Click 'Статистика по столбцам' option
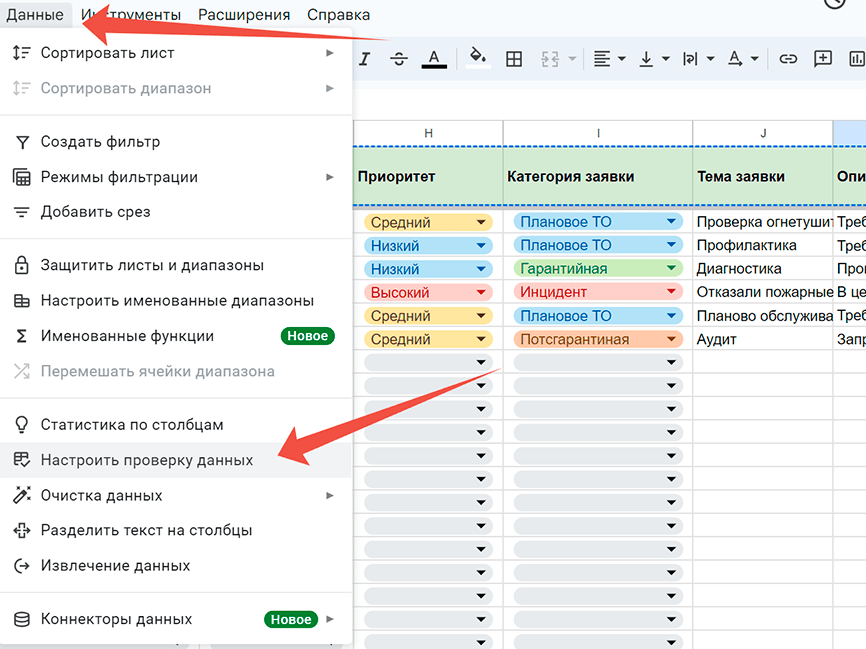Viewport: 866px width, 649px height. [132, 425]
